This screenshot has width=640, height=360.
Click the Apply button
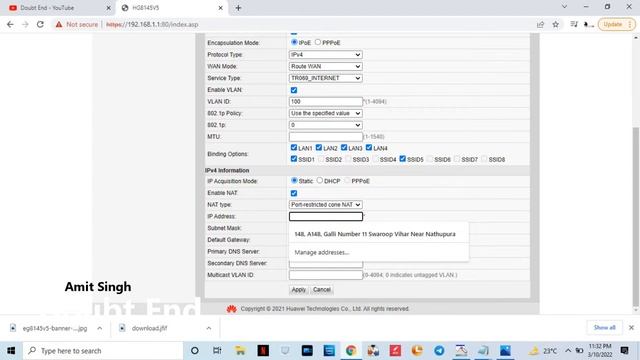pyautogui.click(x=298, y=289)
